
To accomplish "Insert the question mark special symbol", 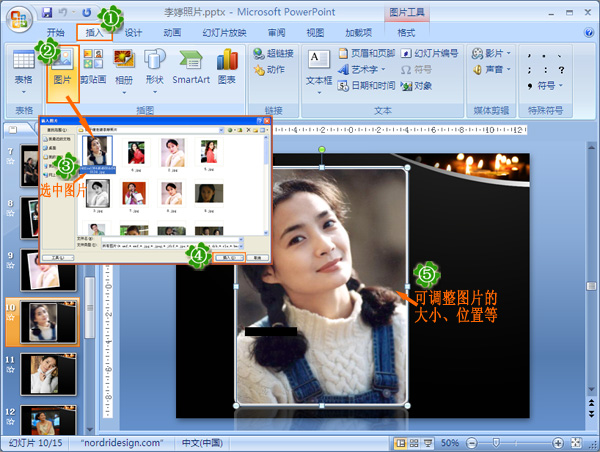I will tap(561, 70).
